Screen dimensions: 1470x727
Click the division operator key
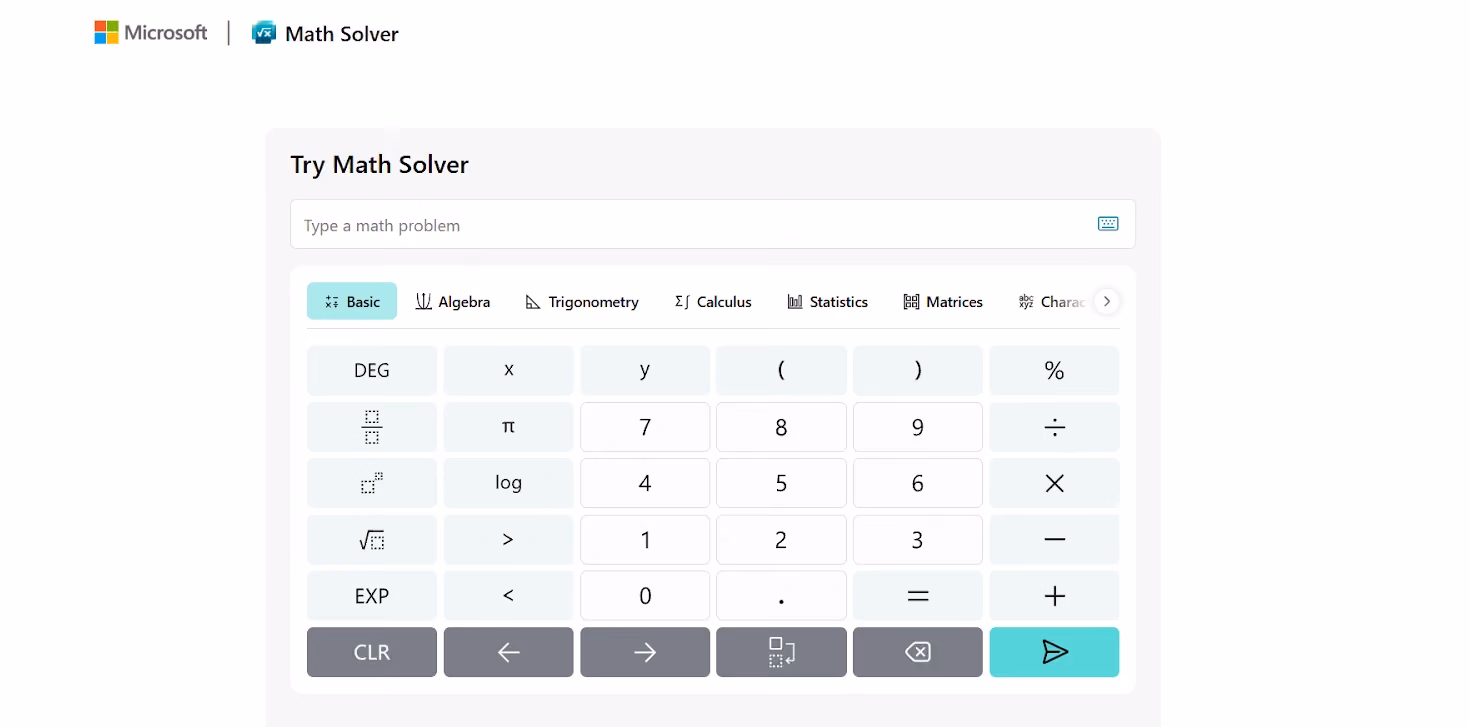point(1054,427)
